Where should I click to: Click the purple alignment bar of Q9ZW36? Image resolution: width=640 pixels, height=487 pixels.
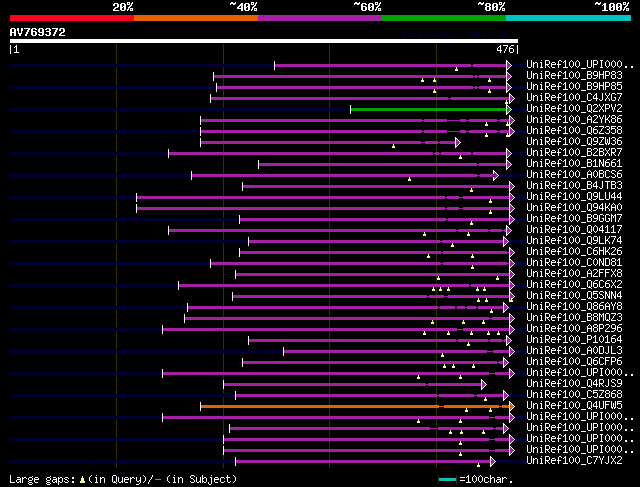click(x=328, y=142)
